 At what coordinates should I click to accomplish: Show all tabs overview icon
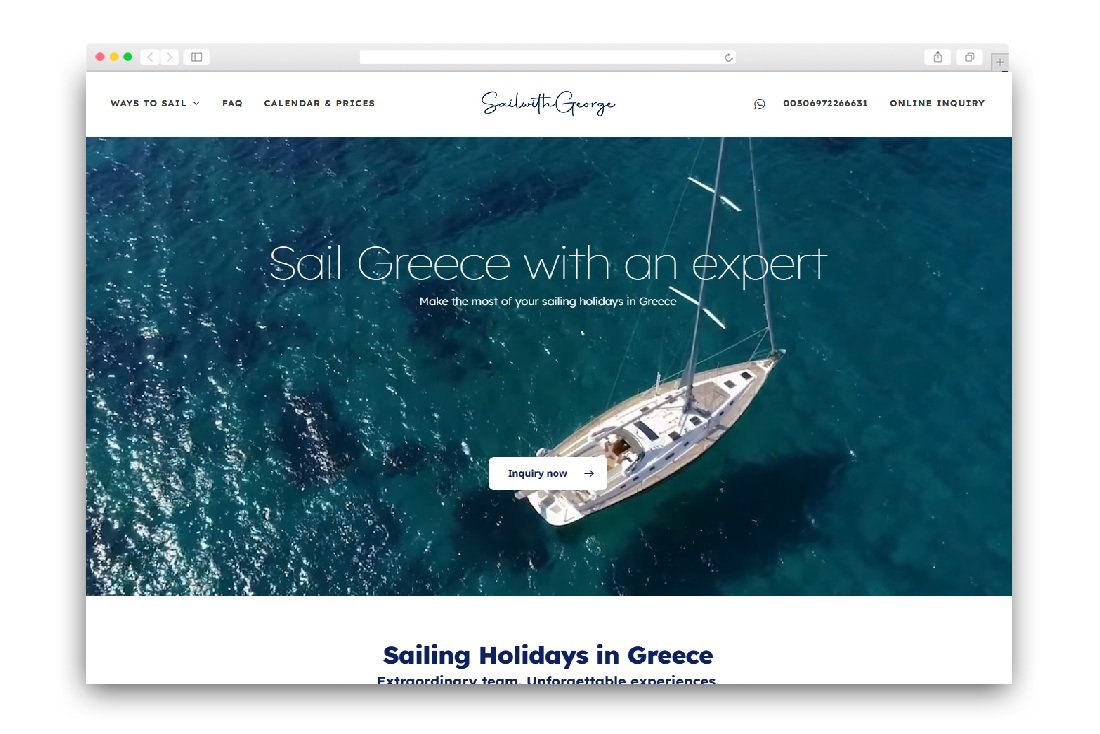970,57
